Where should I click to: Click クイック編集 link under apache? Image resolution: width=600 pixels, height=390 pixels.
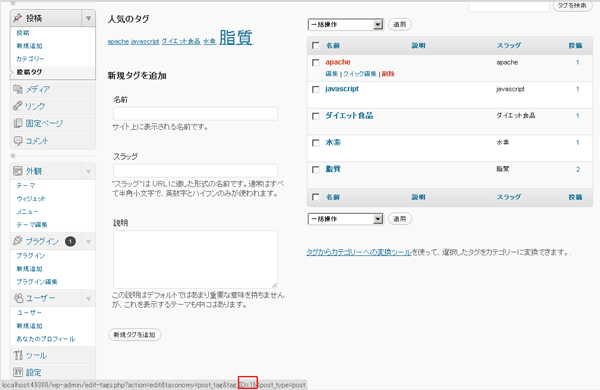click(360, 74)
